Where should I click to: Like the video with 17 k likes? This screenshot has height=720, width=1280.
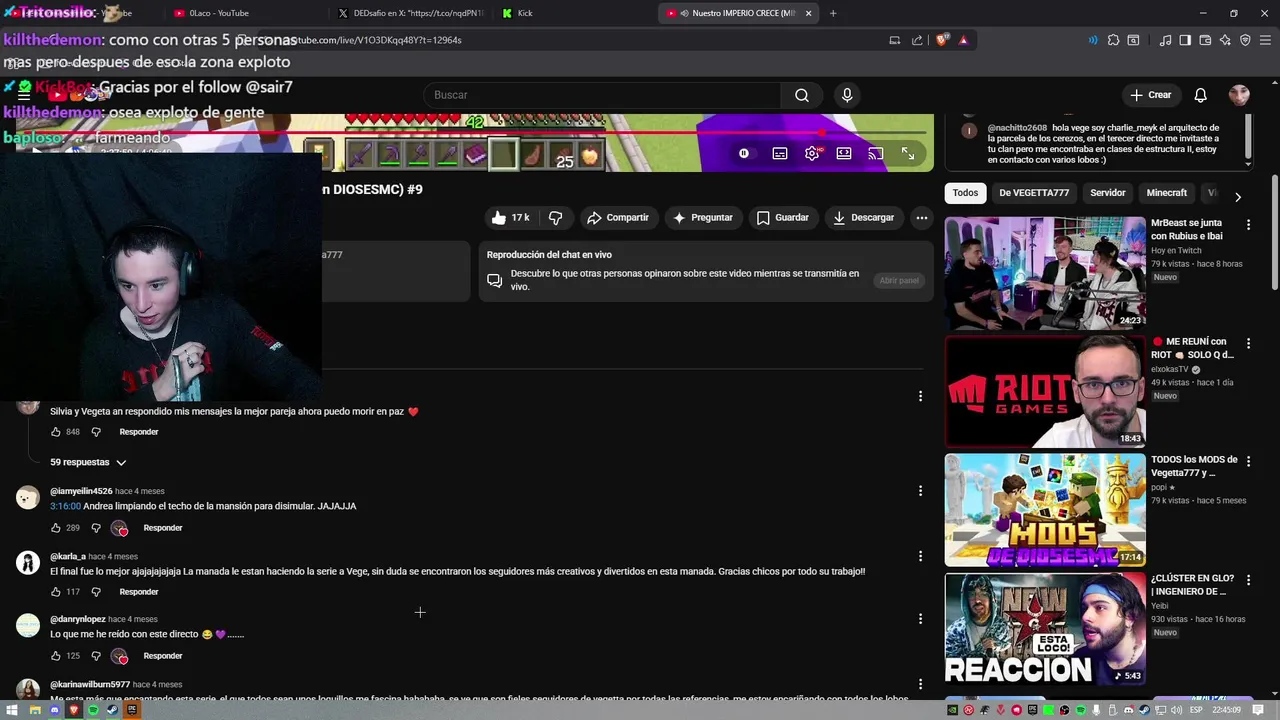click(511, 217)
